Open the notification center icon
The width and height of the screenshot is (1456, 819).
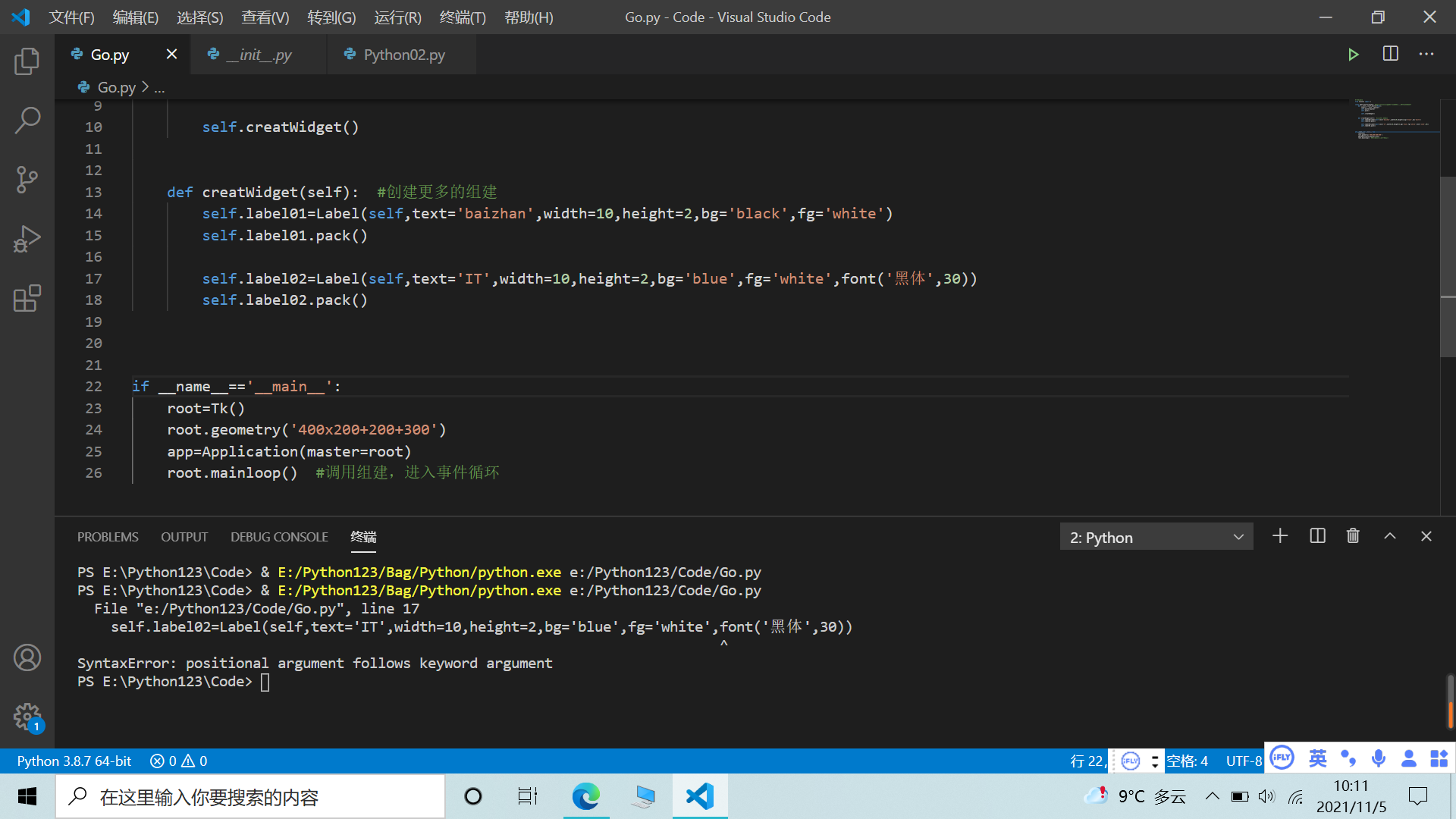tap(1417, 796)
